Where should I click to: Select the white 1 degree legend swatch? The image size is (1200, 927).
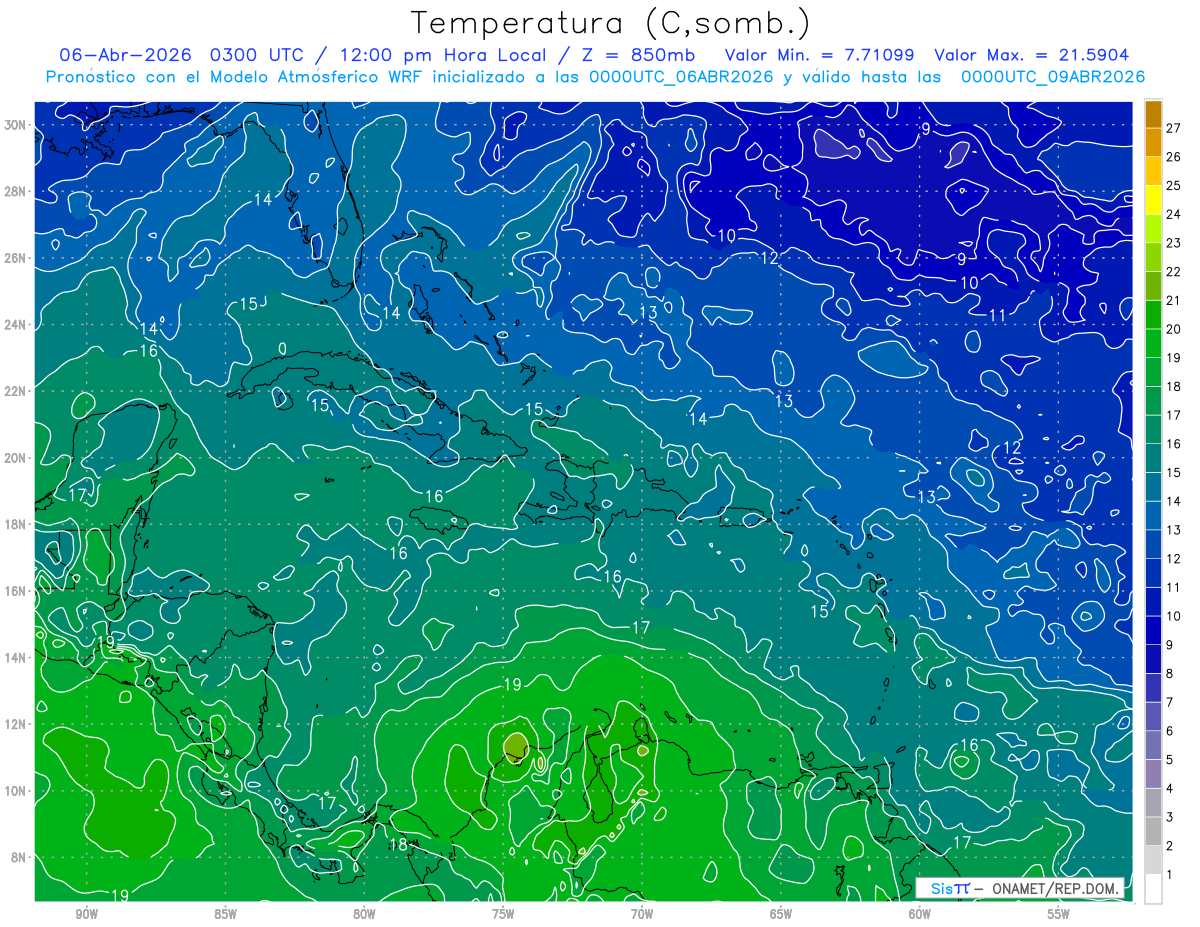1153,889
